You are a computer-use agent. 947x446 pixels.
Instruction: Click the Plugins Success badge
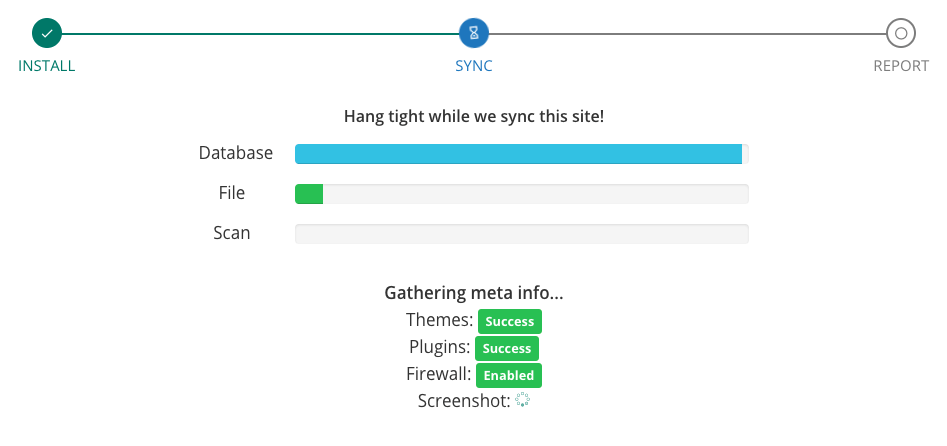pyautogui.click(x=507, y=349)
